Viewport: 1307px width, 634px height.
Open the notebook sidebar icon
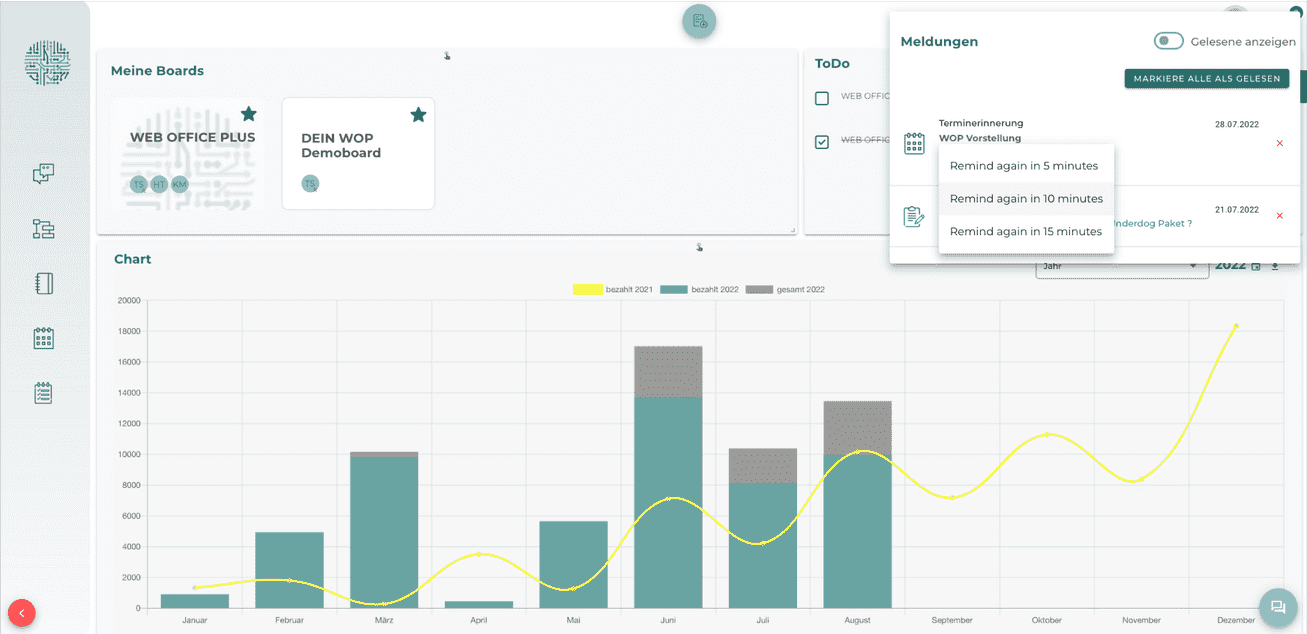(43, 283)
